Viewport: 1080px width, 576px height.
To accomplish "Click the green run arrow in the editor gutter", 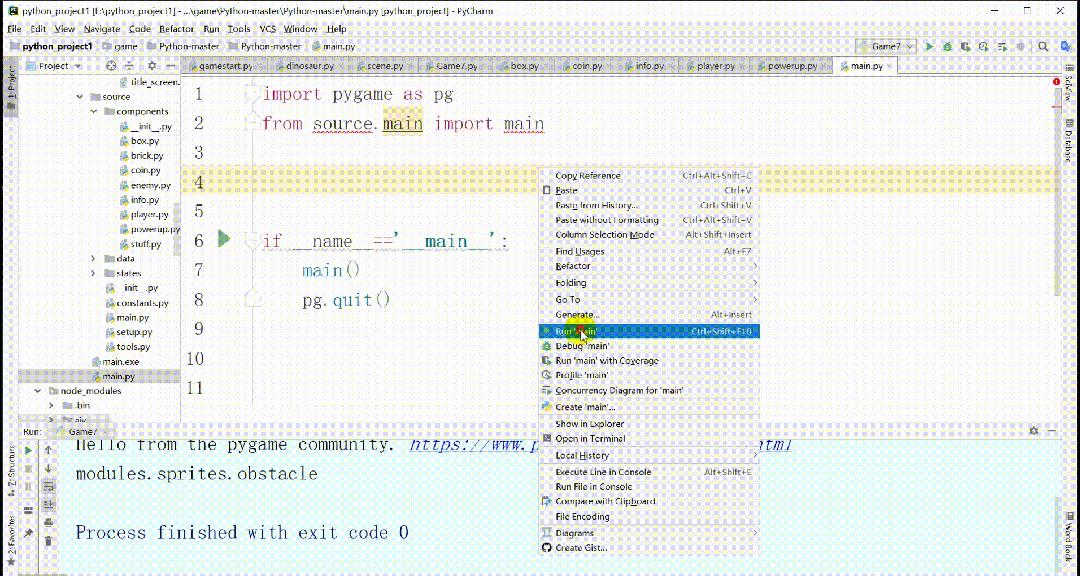I will point(224,239).
